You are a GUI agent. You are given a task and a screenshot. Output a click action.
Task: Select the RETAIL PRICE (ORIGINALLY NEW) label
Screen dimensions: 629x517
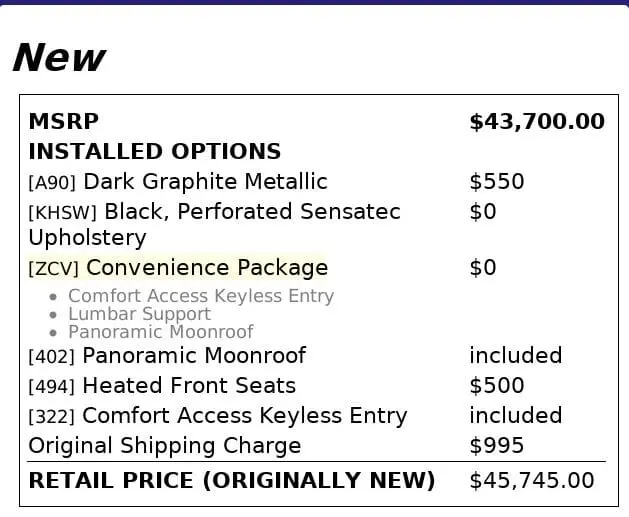coord(231,481)
